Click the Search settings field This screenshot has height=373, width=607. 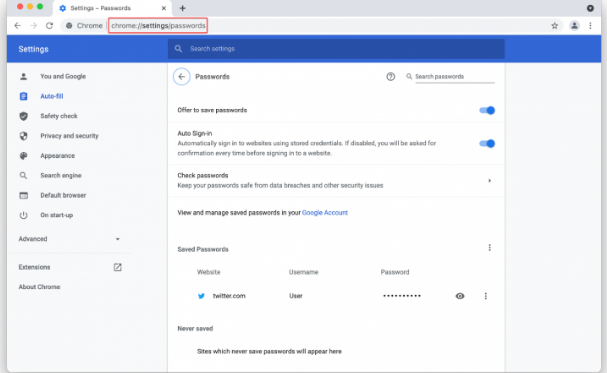click(336, 49)
